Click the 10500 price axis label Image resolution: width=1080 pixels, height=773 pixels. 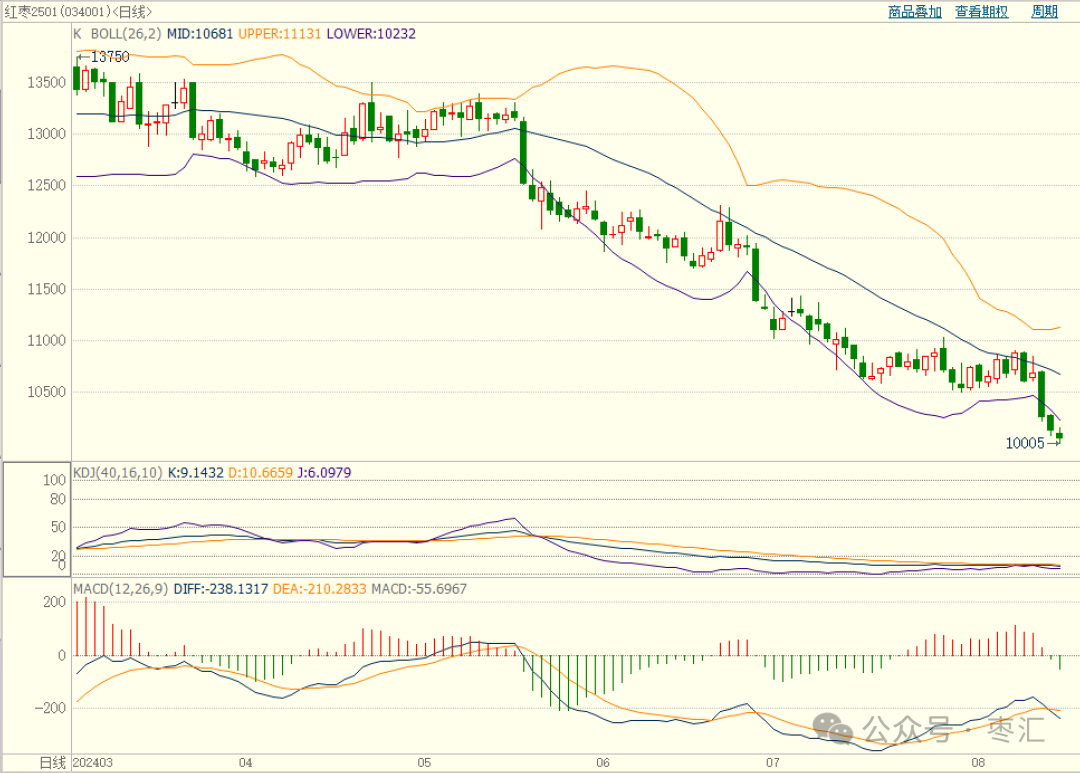point(46,392)
